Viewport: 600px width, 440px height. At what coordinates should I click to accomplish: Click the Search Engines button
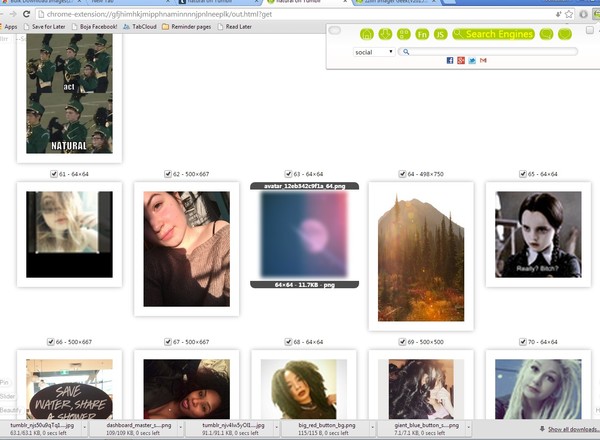coord(494,34)
